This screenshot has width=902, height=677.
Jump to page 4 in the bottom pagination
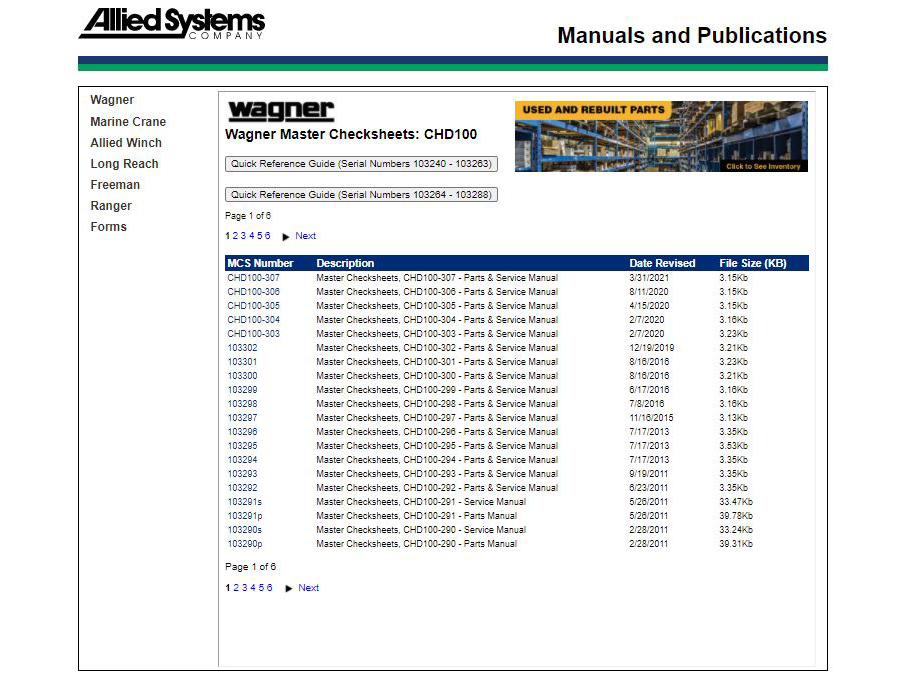coord(253,588)
